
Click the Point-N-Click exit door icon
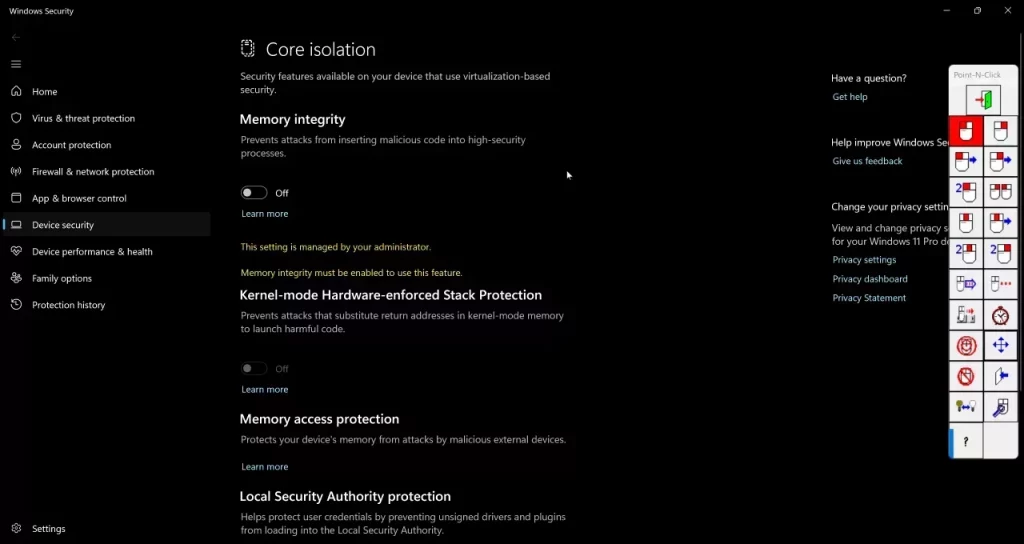pos(983,100)
